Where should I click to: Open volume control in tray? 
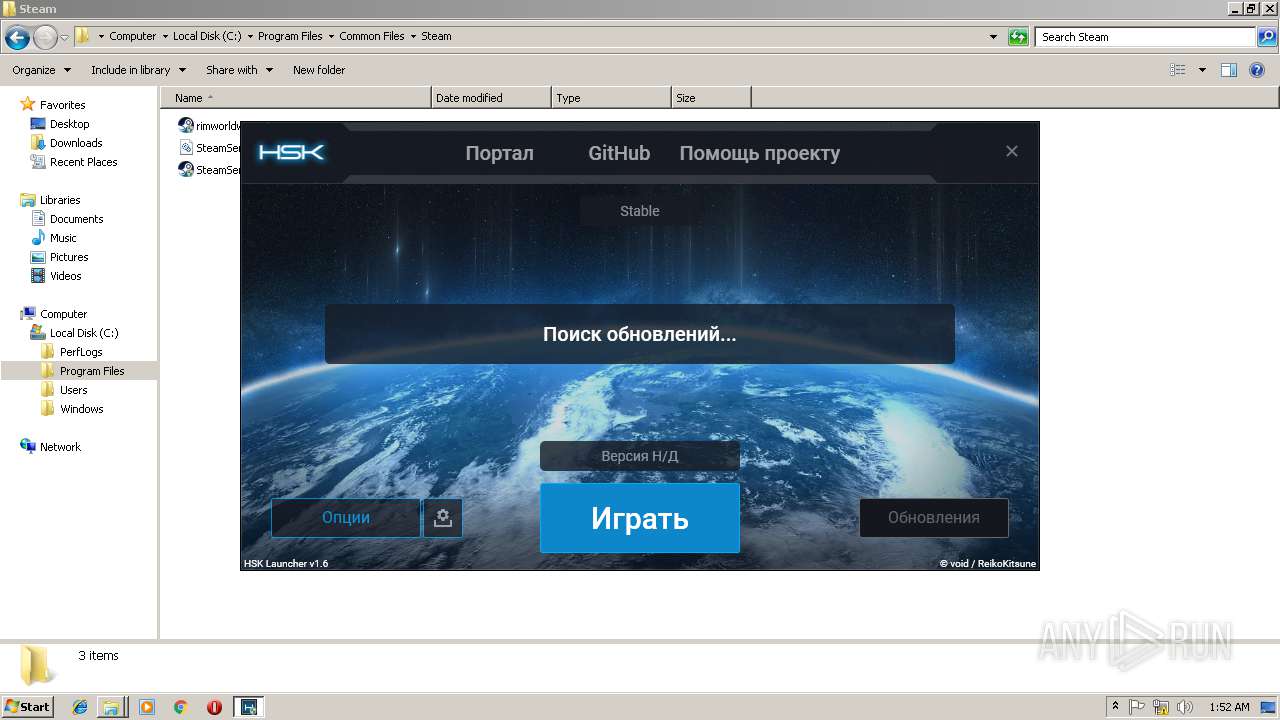coord(1185,707)
